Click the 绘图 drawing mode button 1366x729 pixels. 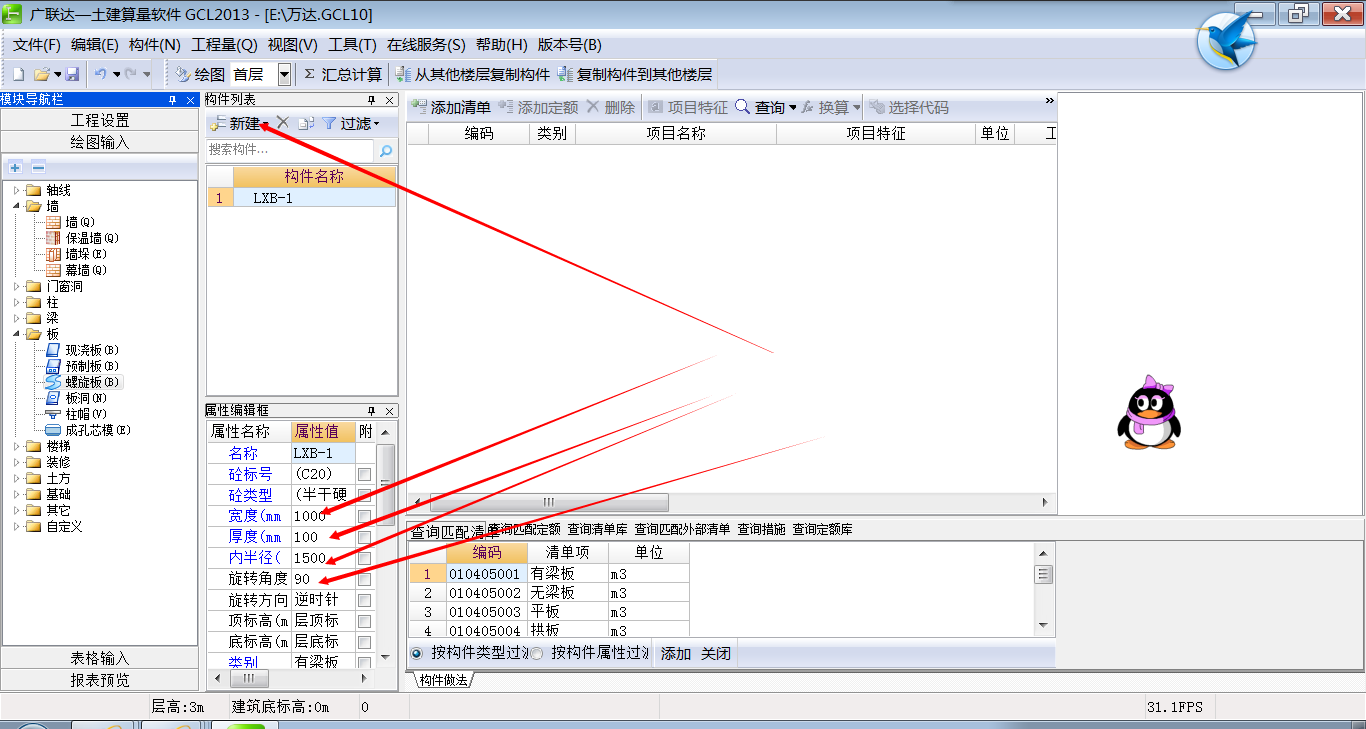[200, 74]
